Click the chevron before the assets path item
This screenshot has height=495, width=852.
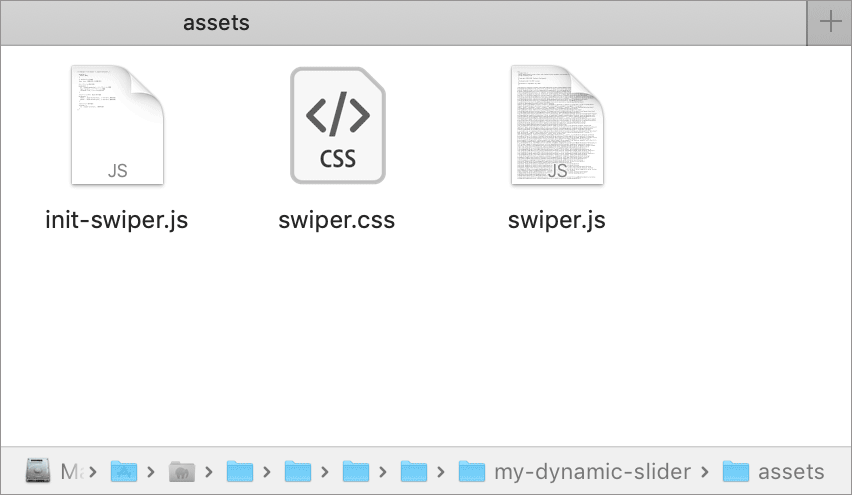(x=706, y=471)
